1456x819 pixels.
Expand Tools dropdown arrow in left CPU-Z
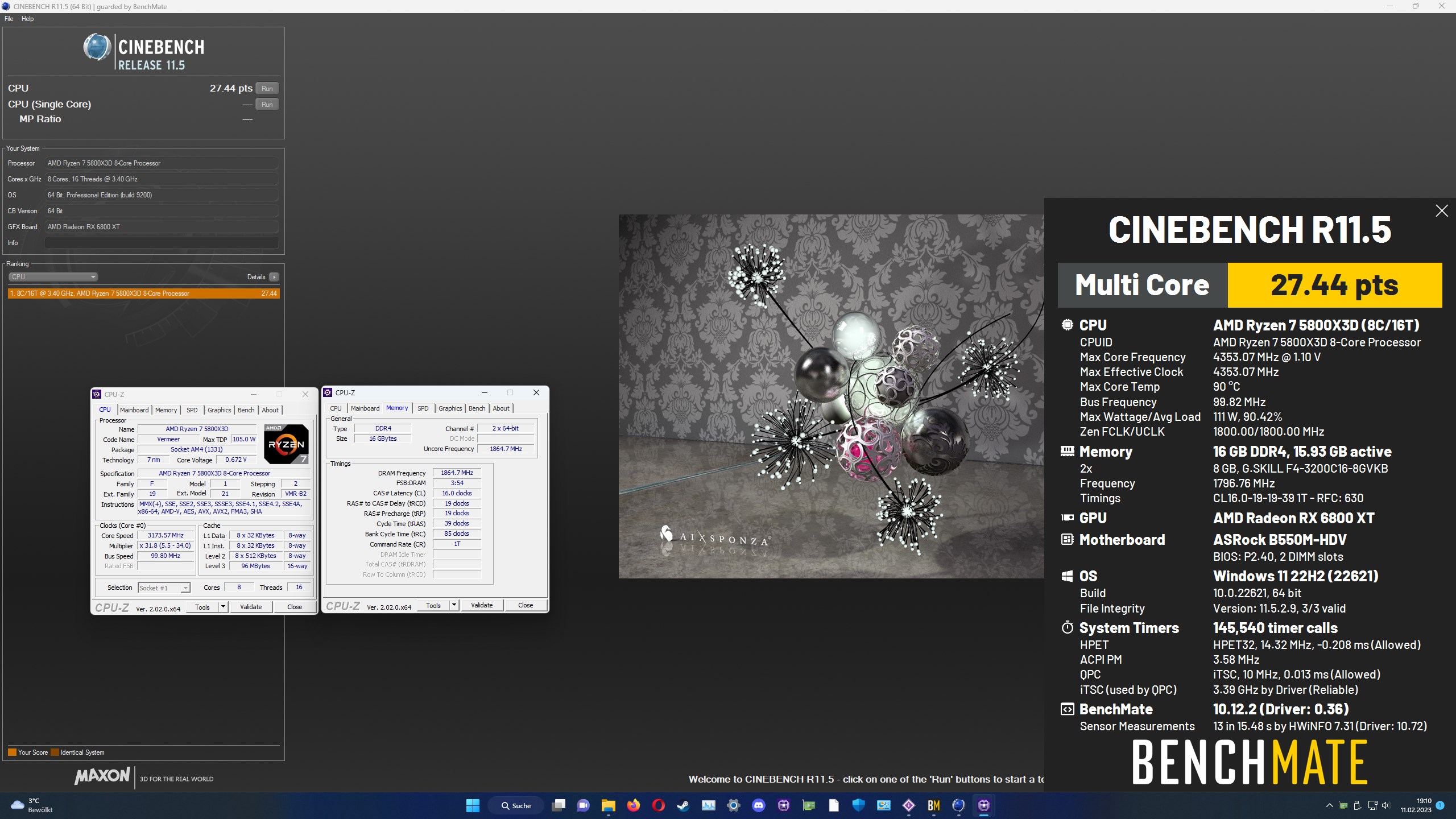223,607
